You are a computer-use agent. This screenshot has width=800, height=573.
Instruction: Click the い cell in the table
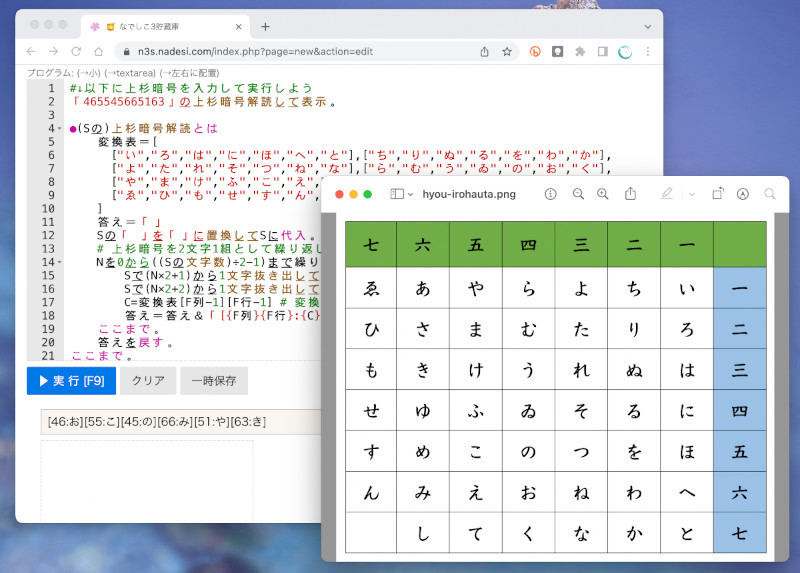tap(687, 288)
